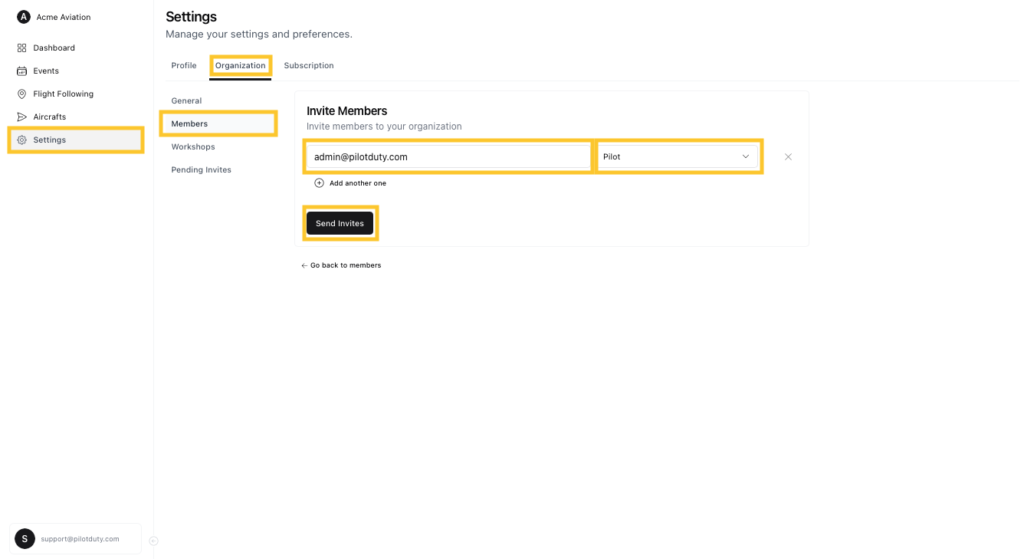Click the Invite Members heading

coord(347,111)
